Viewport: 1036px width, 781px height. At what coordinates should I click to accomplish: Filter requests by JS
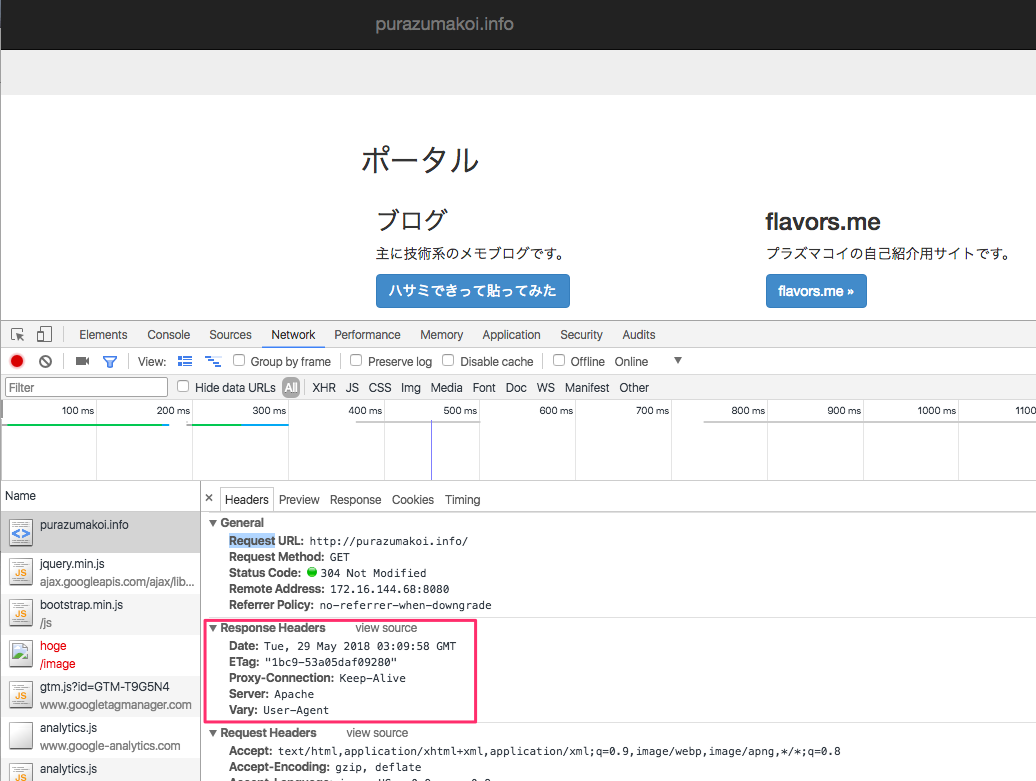coord(352,388)
